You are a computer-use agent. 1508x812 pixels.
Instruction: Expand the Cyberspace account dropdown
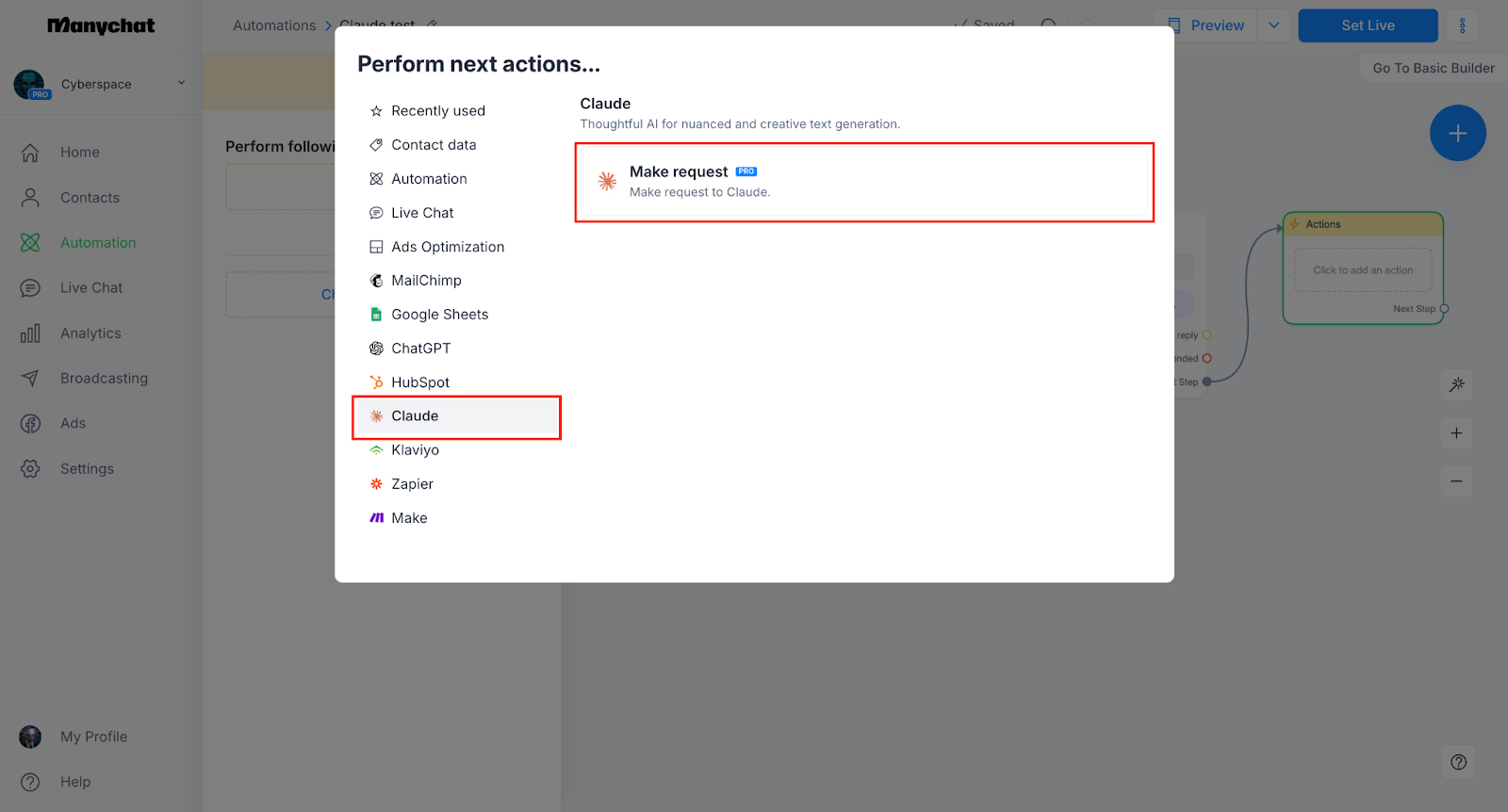[182, 83]
